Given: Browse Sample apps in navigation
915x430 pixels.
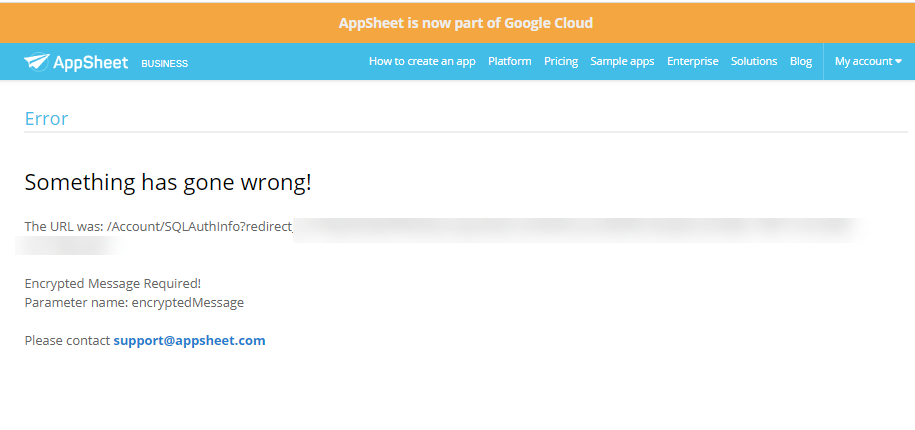Looking at the screenshot, I should pos(622,61).
